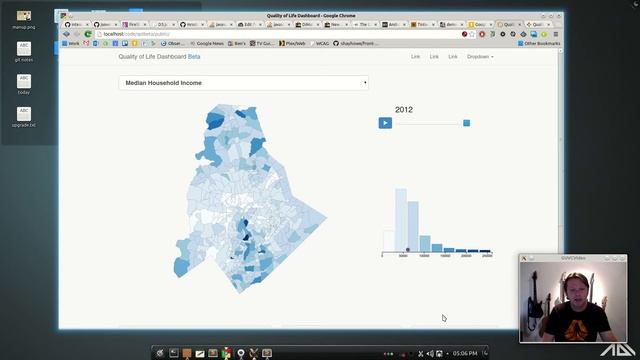Open Chrome's hamburger menu
Image resolution: width=640 pixels, height=360 pixels.
click(x=555, y=34)
